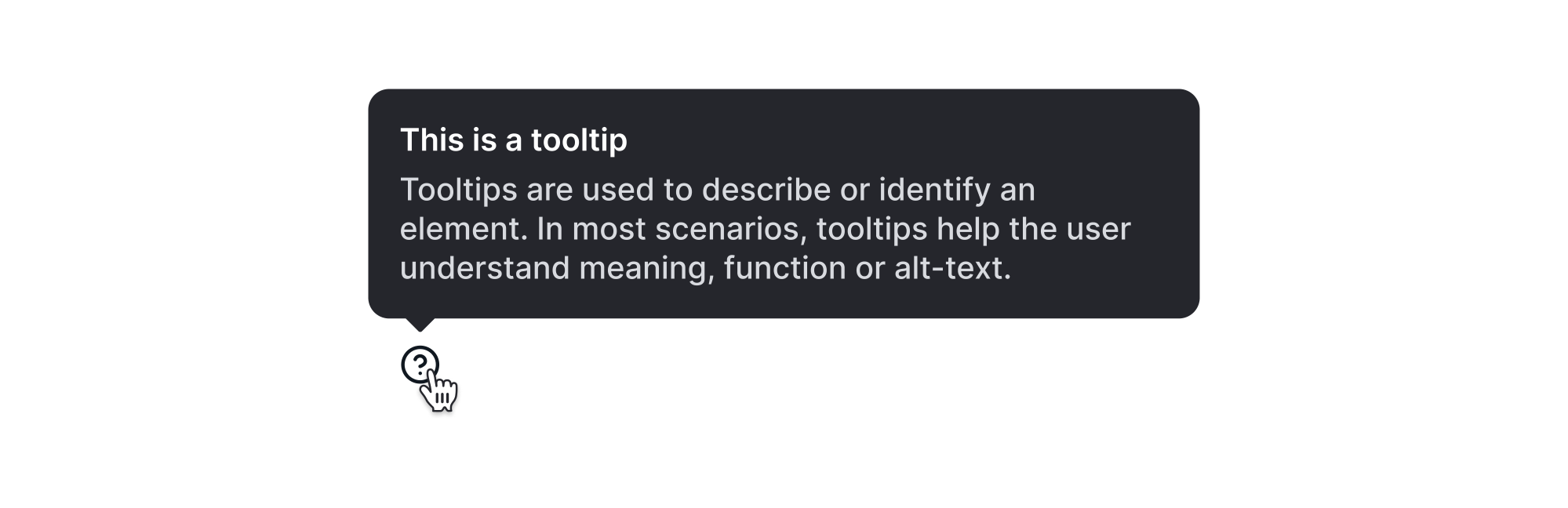Viewport: 1568px width, 508px height.
Task: Click the tooltip body description text
Action: (x=765, y=229)
